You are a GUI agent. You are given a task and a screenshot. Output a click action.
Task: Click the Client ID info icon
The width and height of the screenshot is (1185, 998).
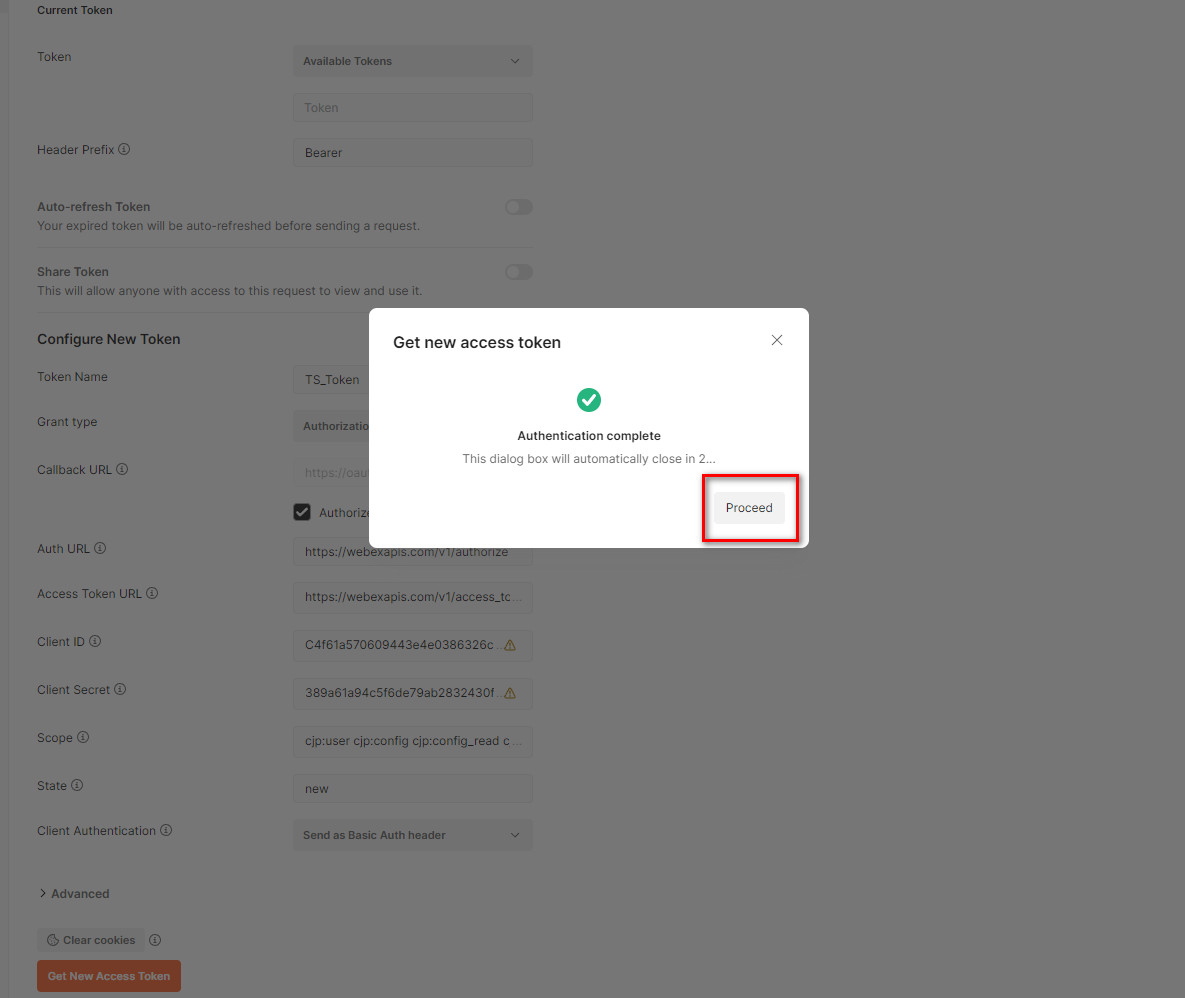[x=95, y=641]
